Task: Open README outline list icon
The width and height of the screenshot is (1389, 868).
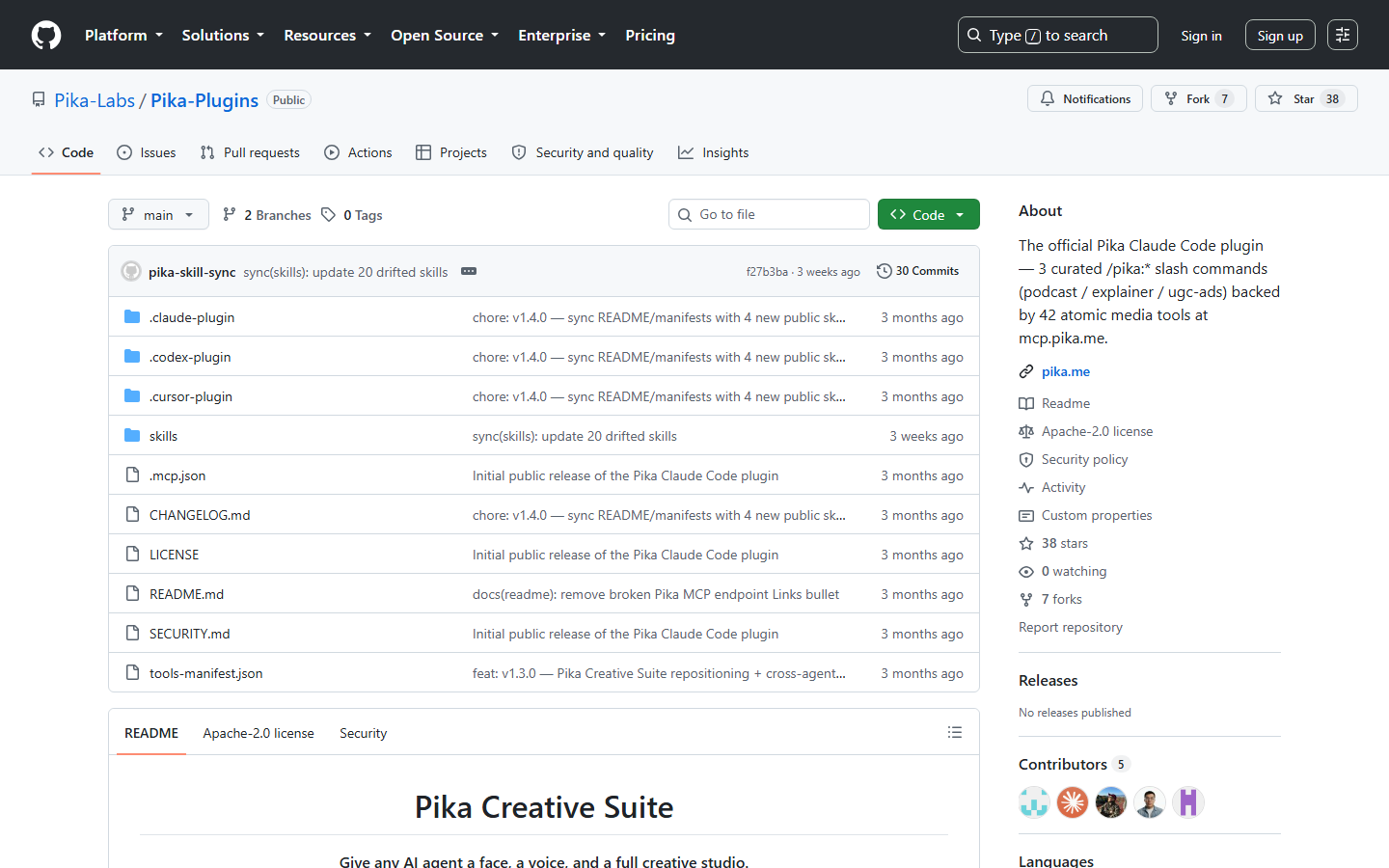Action: 955,732
